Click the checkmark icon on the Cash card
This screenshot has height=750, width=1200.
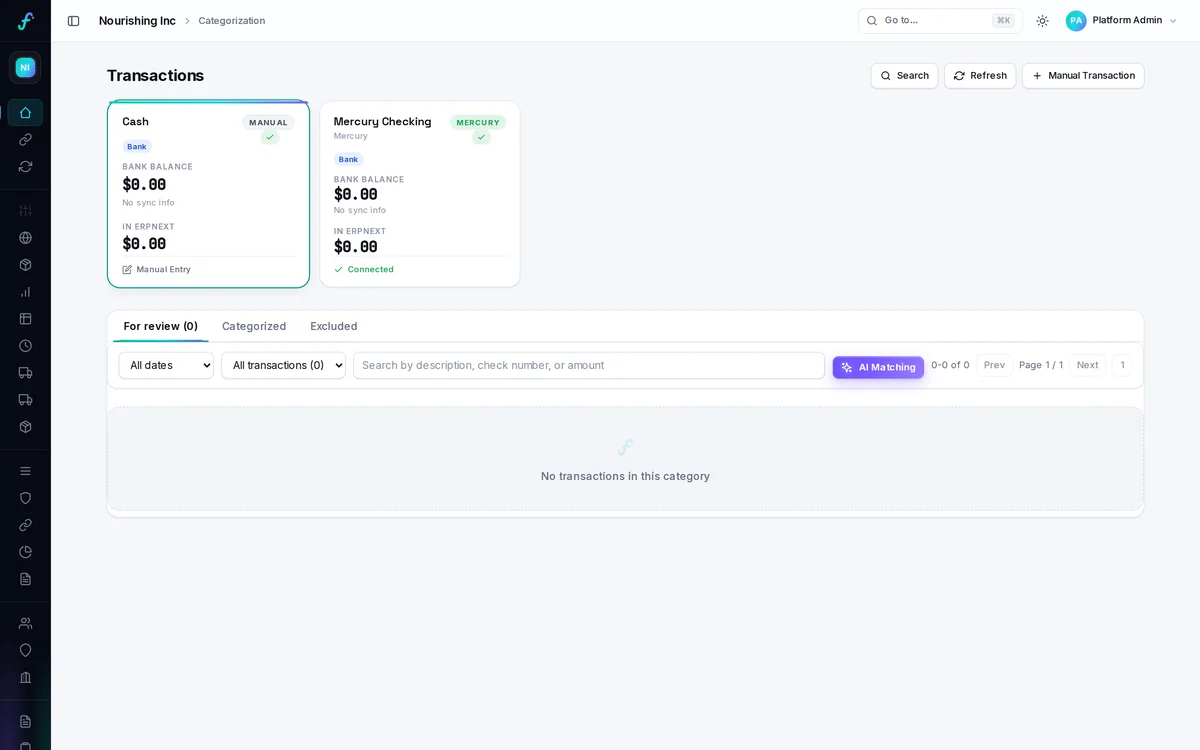point(270,137)
